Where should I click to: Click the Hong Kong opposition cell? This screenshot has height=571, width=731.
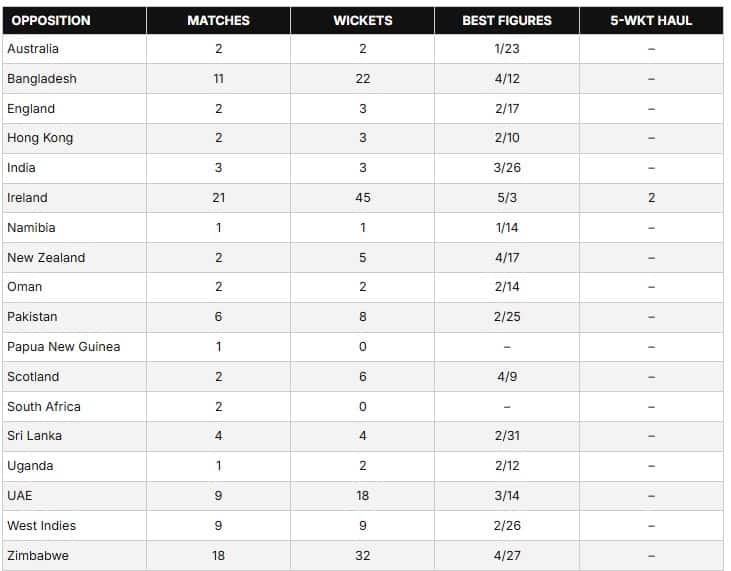40,138
